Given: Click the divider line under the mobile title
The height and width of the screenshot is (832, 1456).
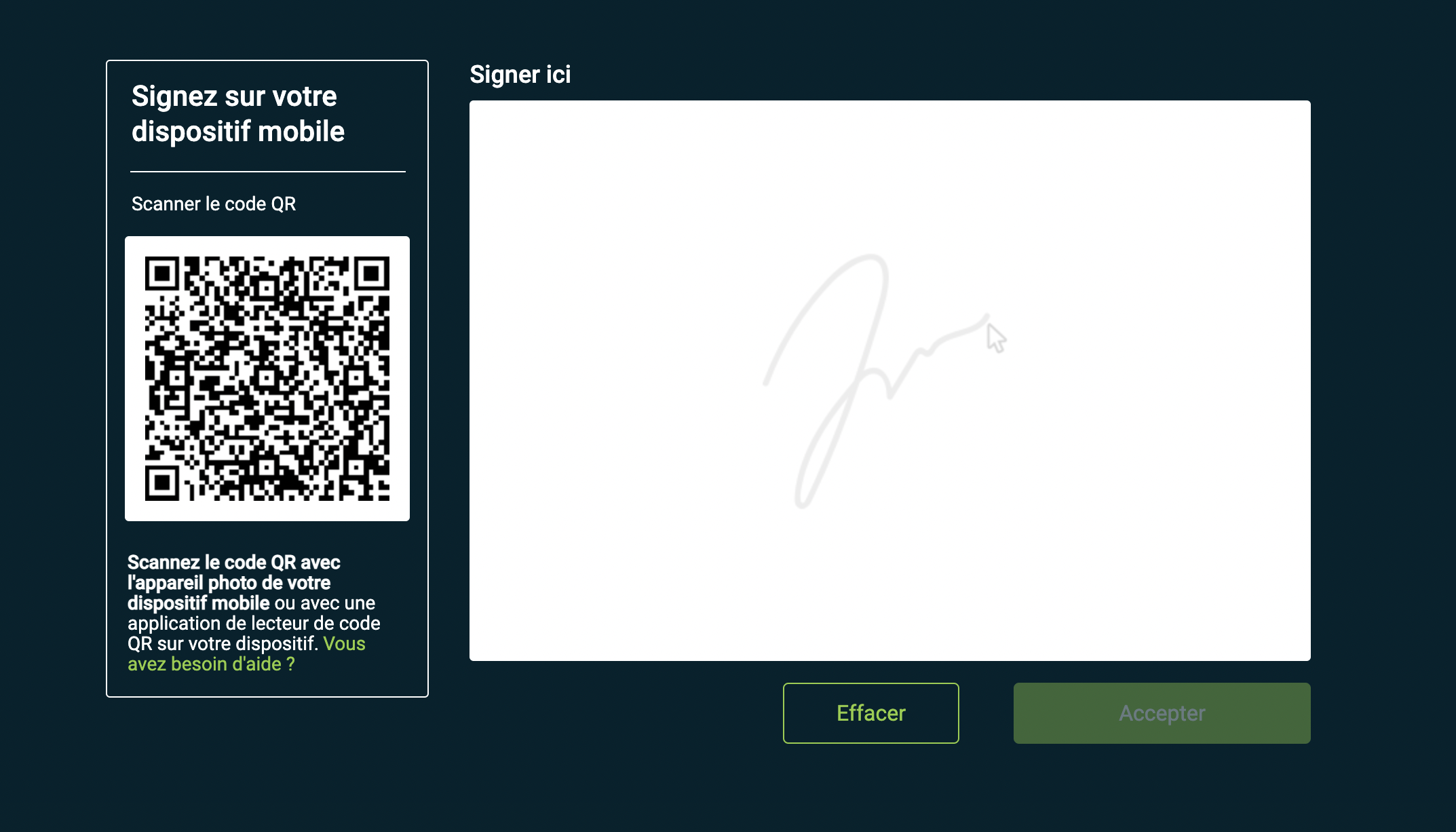Looking at the screenshot, I should (x=268, y=172).
